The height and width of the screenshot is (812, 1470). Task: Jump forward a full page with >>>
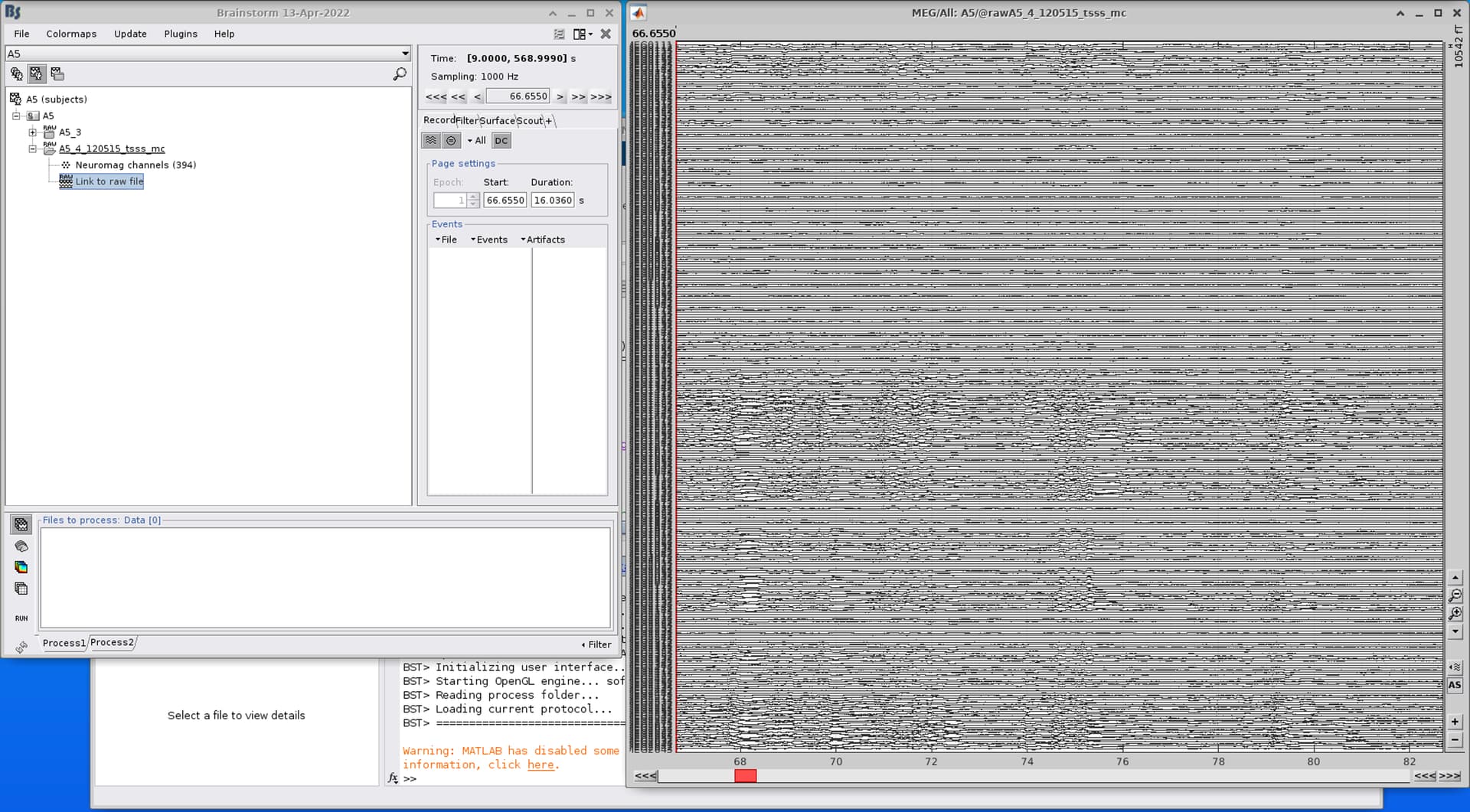601,97
